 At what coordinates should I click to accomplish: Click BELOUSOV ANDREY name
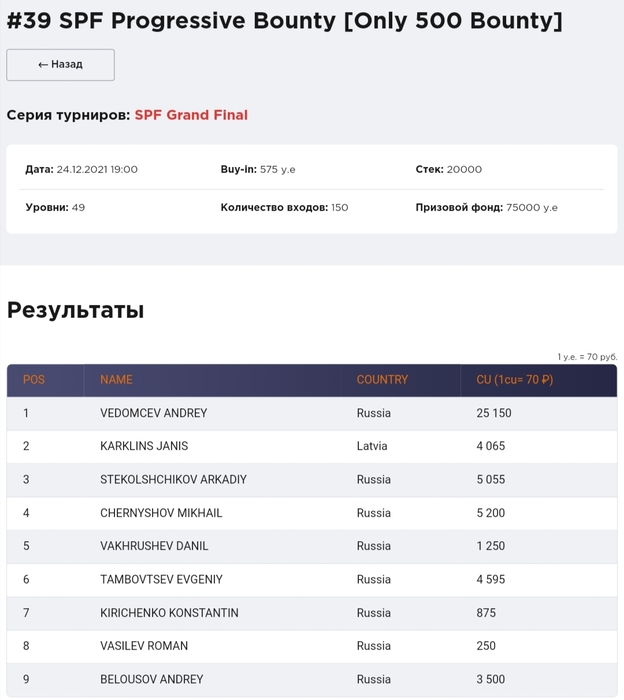click(151, 680)
